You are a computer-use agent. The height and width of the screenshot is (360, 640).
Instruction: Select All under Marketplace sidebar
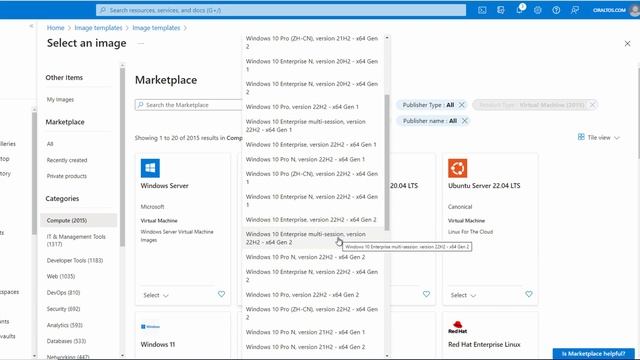pyautogui.click(x=50, y=144)
